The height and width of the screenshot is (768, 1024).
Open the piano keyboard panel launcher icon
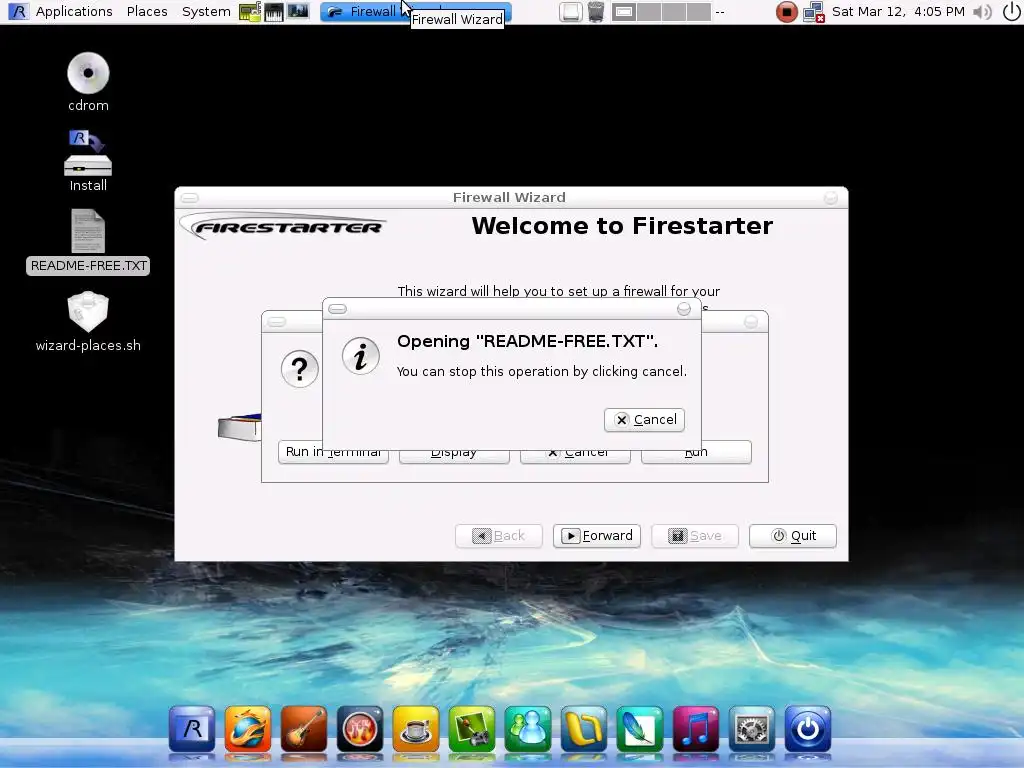(x=274, y=11)
